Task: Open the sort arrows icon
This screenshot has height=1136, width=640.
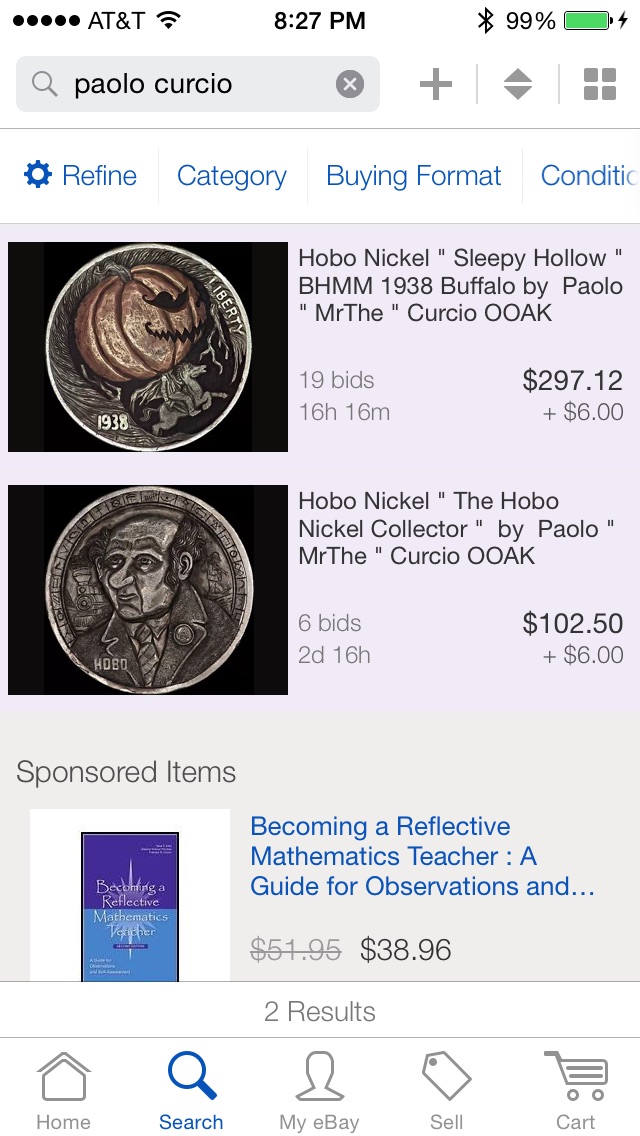Action: 517,84
